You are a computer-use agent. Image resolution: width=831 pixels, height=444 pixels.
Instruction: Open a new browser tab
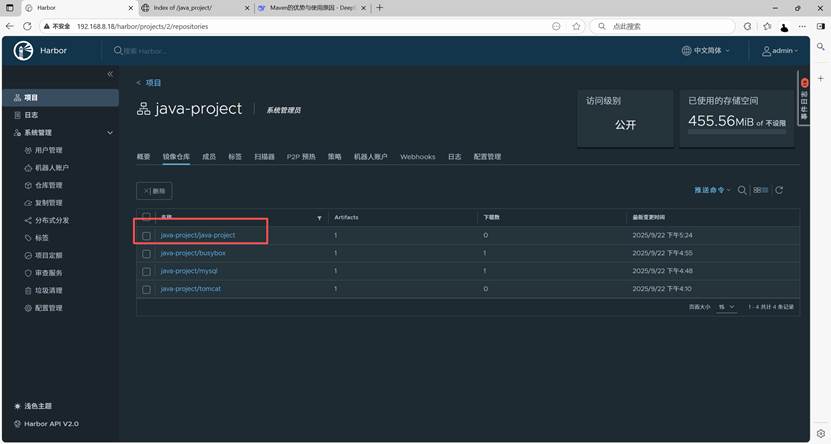[x=379, y=8]
